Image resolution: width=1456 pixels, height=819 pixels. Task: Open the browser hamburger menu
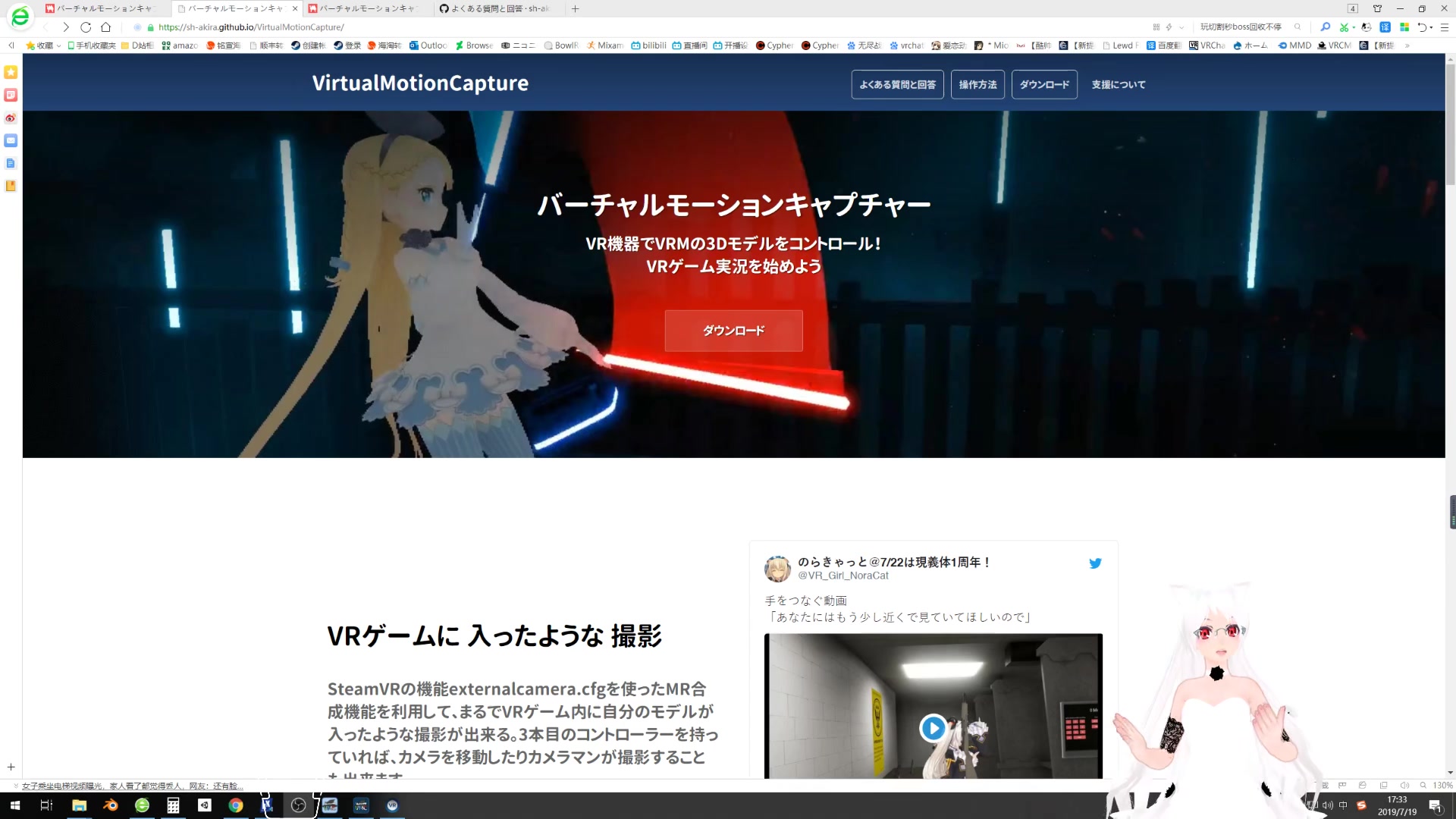point(1445,27)
